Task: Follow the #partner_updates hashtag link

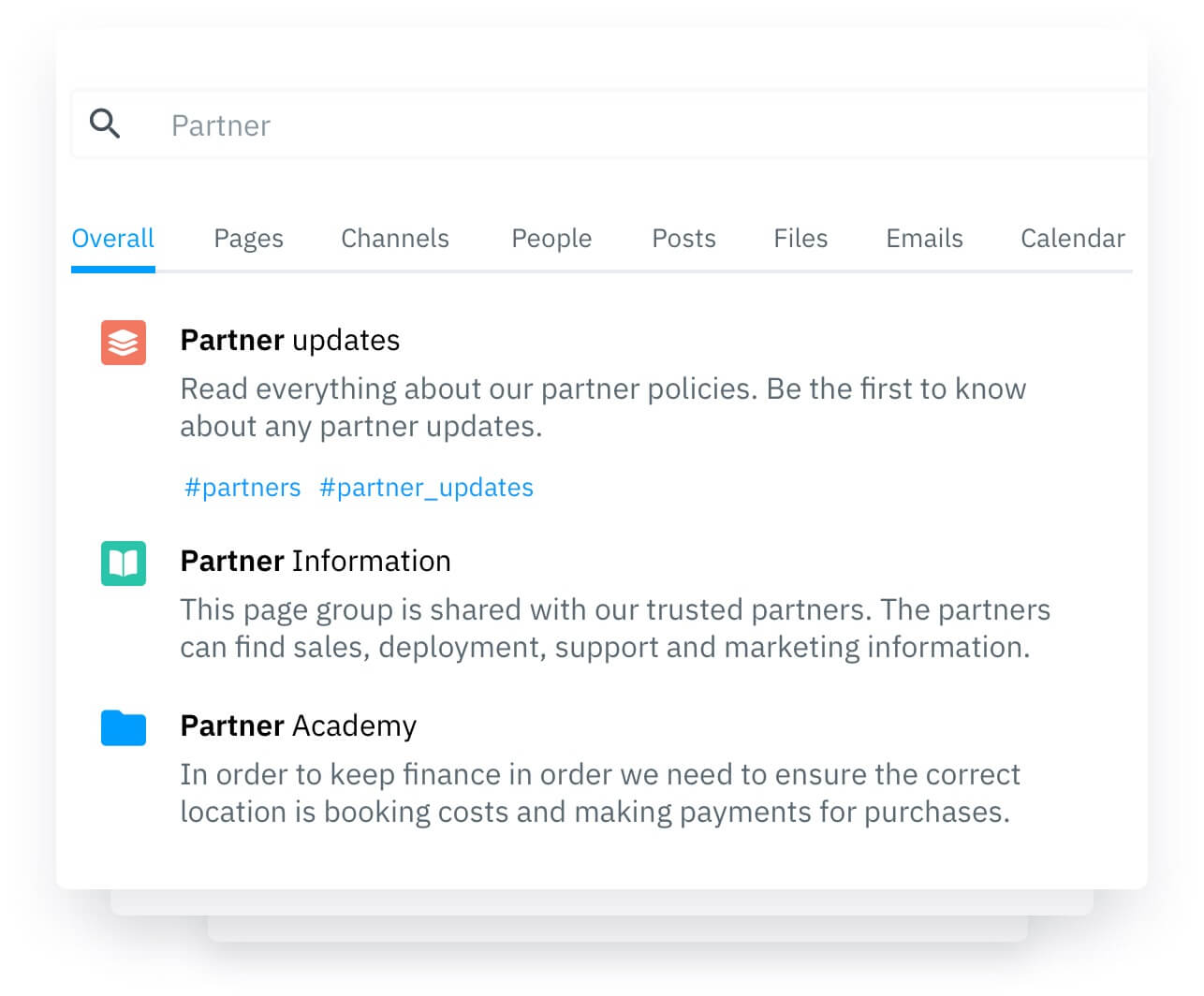Action: coord(426,488)
